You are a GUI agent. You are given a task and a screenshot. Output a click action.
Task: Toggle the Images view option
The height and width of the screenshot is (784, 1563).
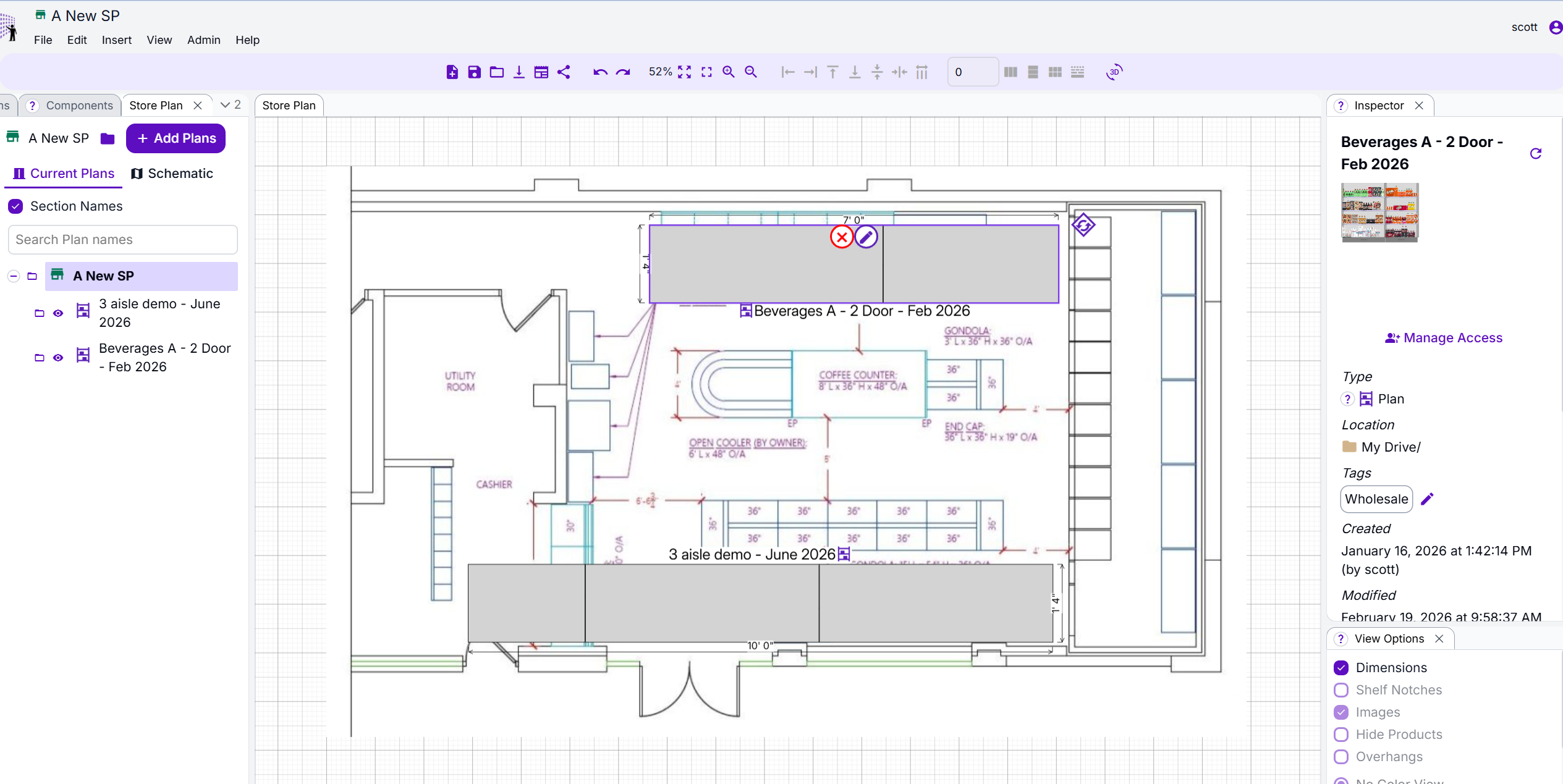1341,712
